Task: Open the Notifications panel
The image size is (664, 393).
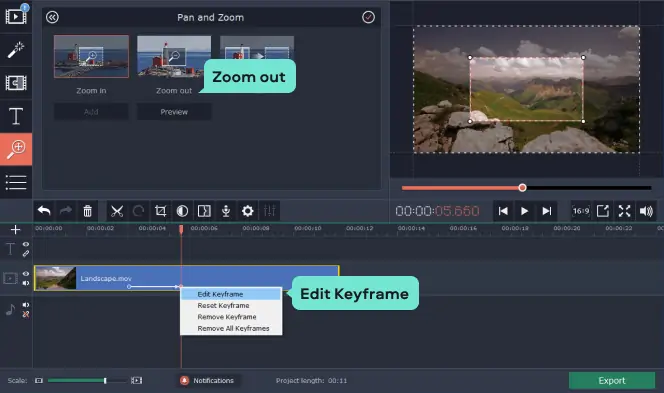Action: click(208, 380)
